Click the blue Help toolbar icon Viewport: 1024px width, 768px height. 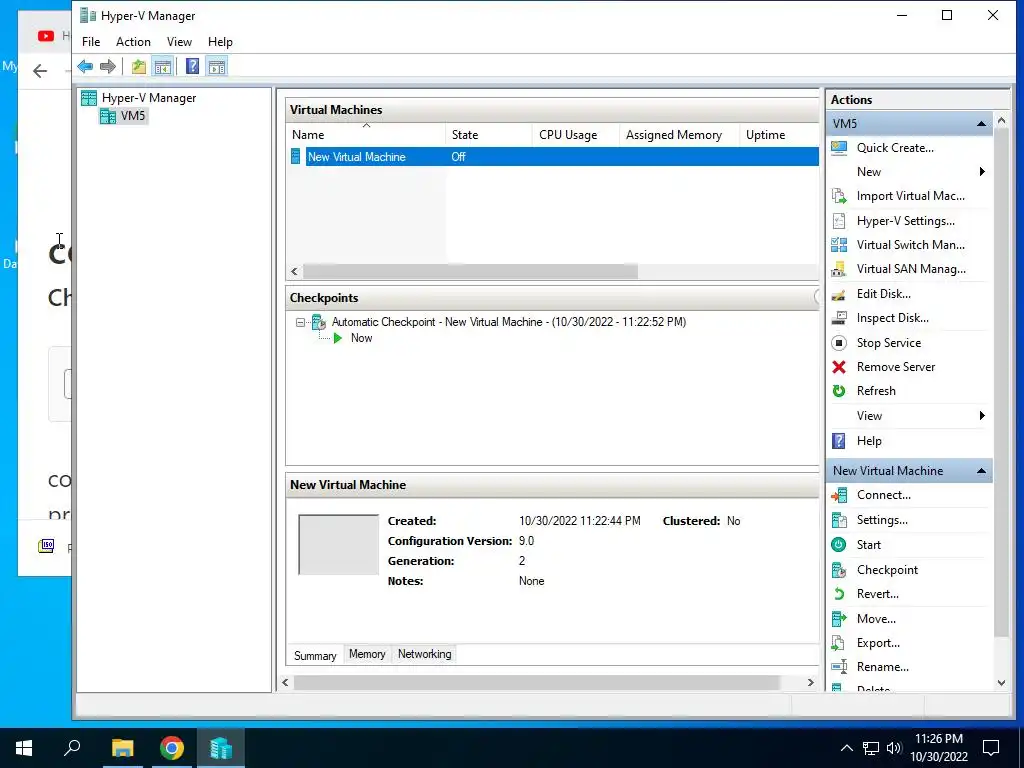point(193,66)
